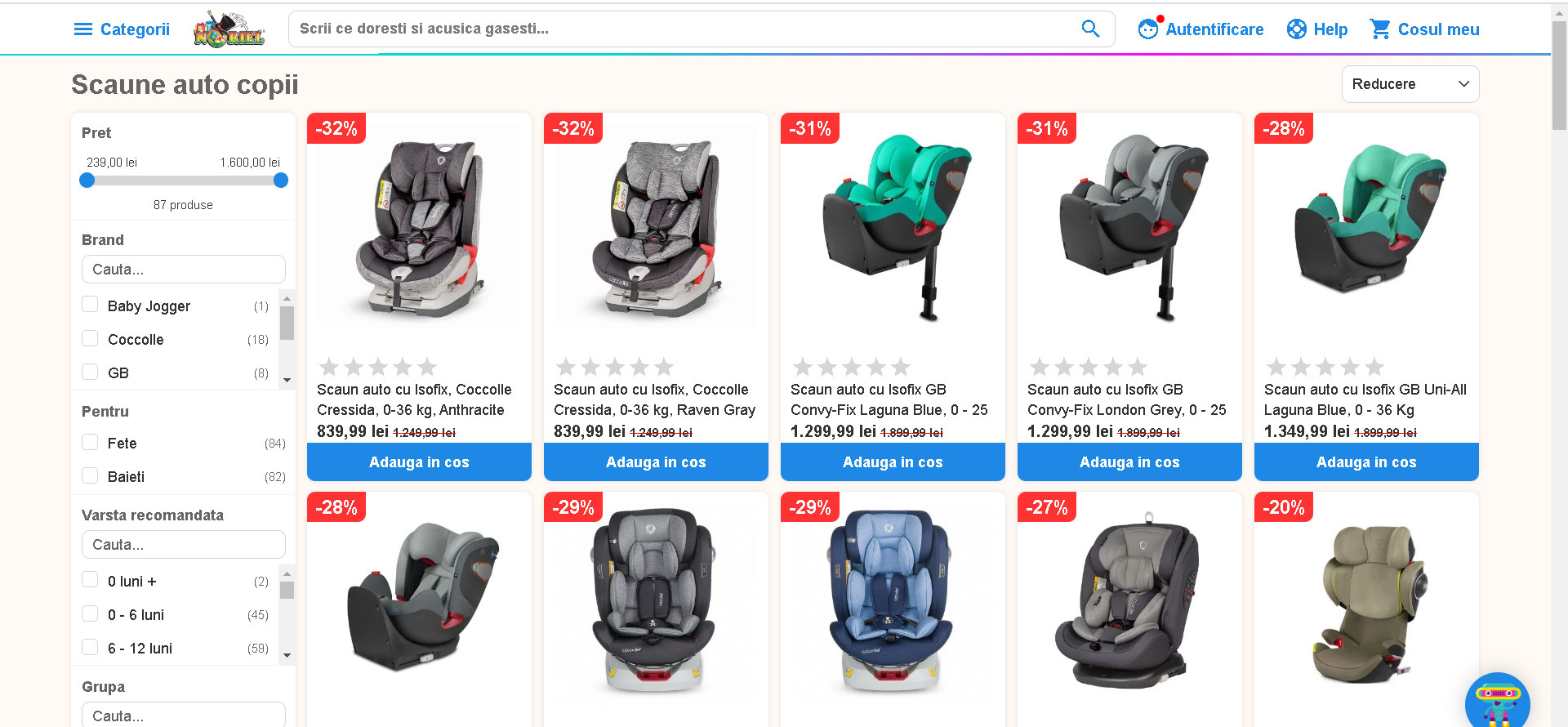Image resolution: width=1568 pixels, height=727 pixels.
Task: Open the Reducere sort dropdown
Action: [1410, 84]
